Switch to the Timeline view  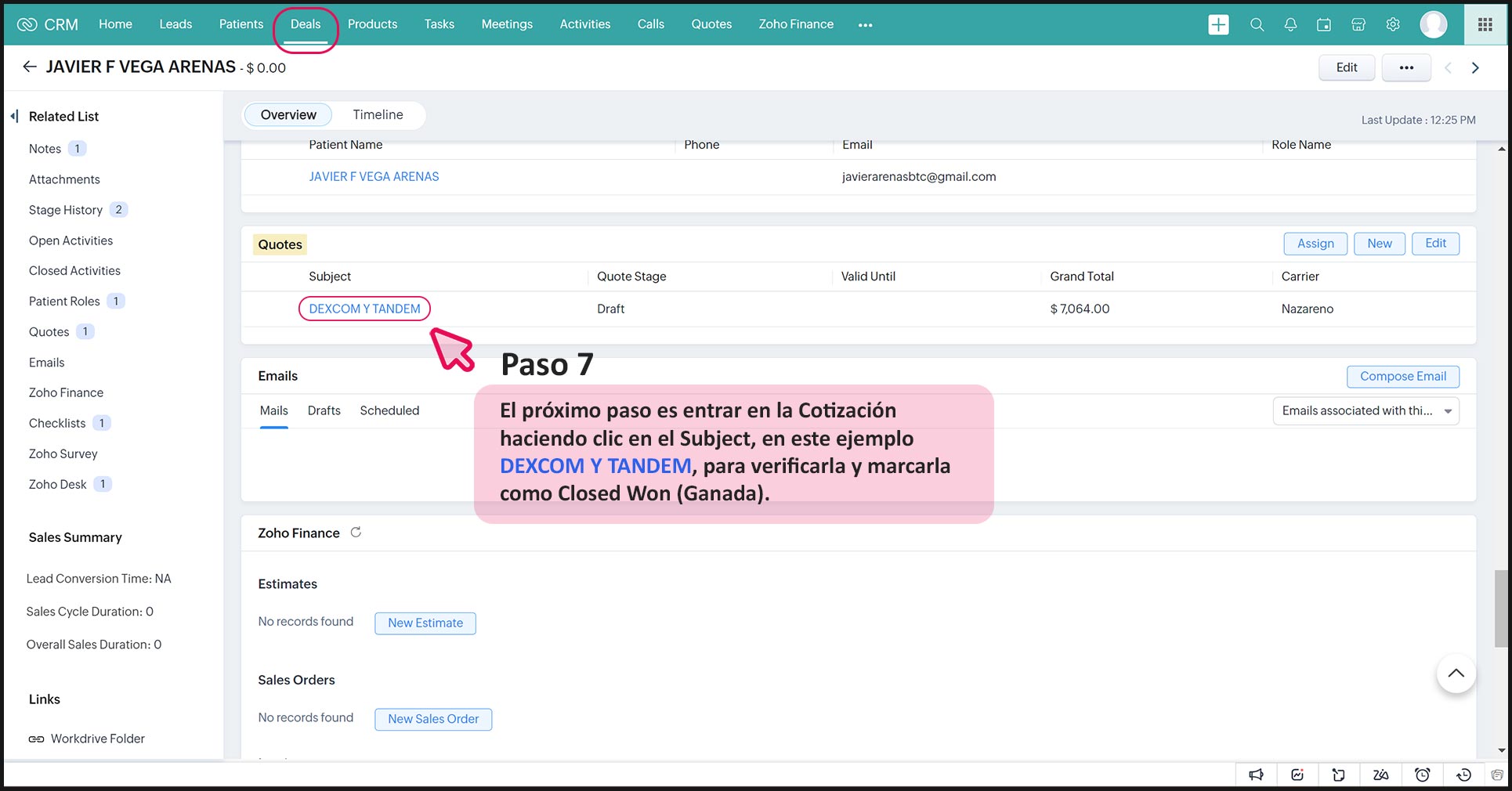tap(378, 115)
